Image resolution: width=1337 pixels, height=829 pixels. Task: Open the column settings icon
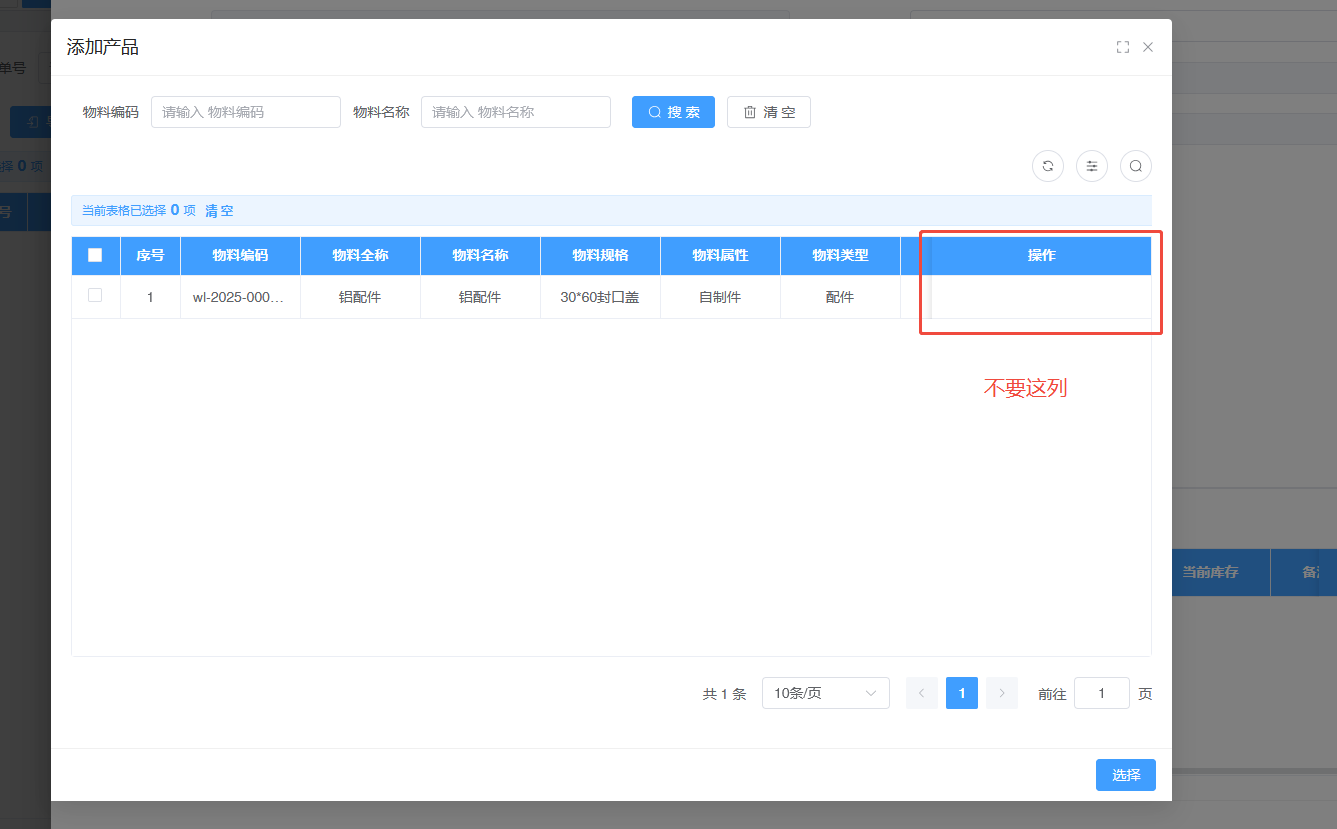tap(1091, 167)
